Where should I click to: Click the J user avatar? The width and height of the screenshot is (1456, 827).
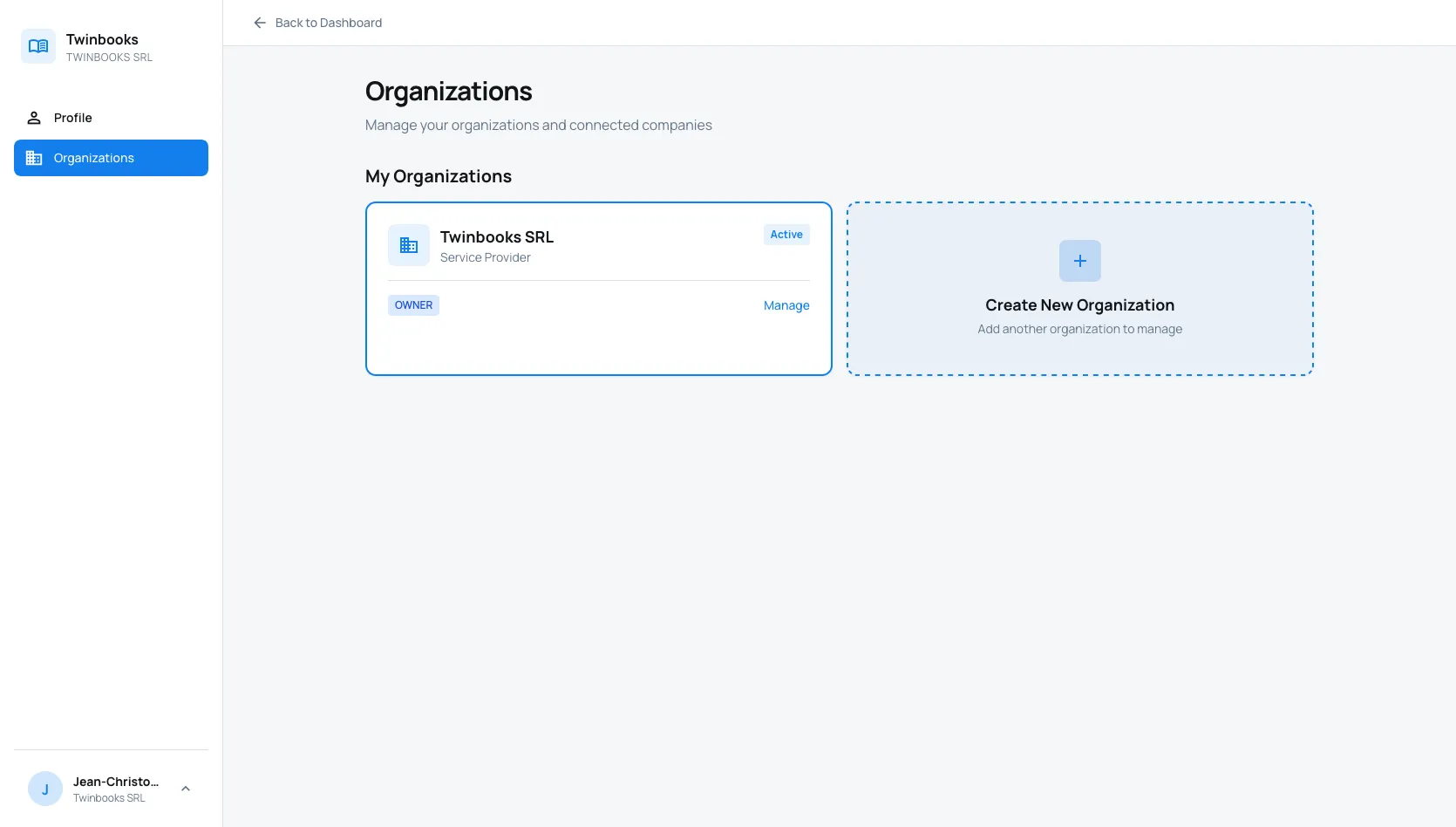(45, 789)
